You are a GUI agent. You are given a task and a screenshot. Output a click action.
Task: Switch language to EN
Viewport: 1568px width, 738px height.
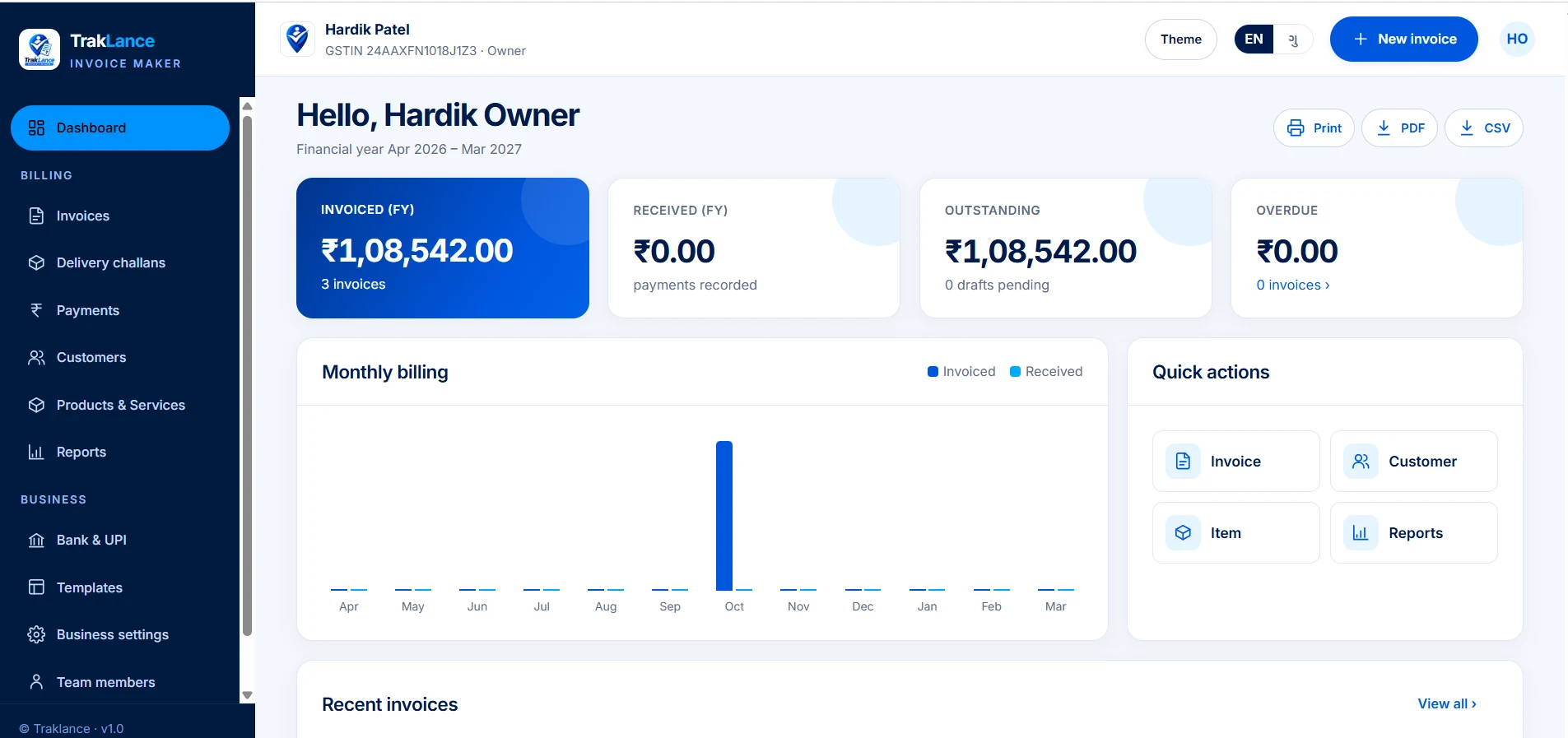[x=1254, y=39]
